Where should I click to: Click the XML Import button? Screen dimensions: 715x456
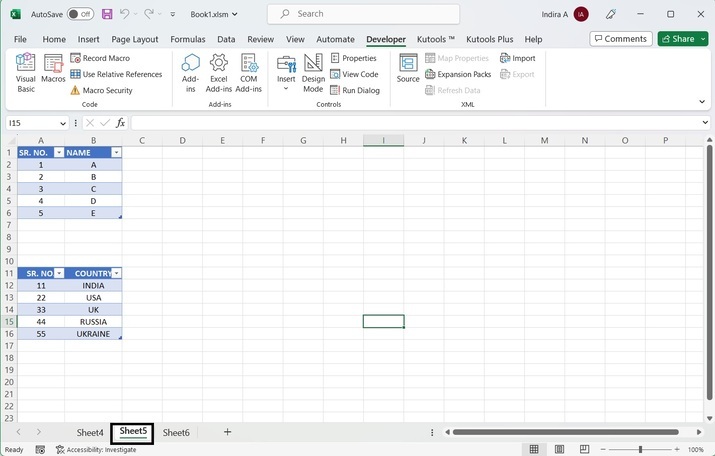[518, 58]
